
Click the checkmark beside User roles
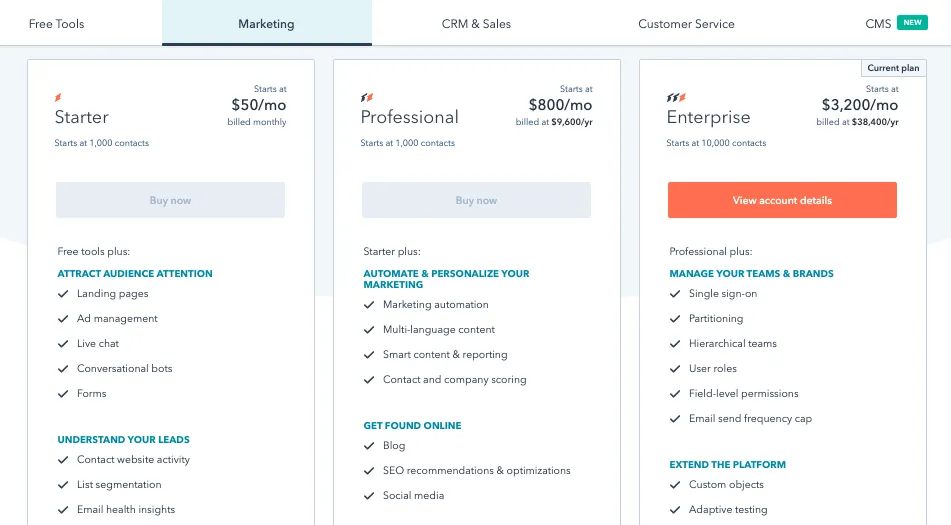coord(675,368)
